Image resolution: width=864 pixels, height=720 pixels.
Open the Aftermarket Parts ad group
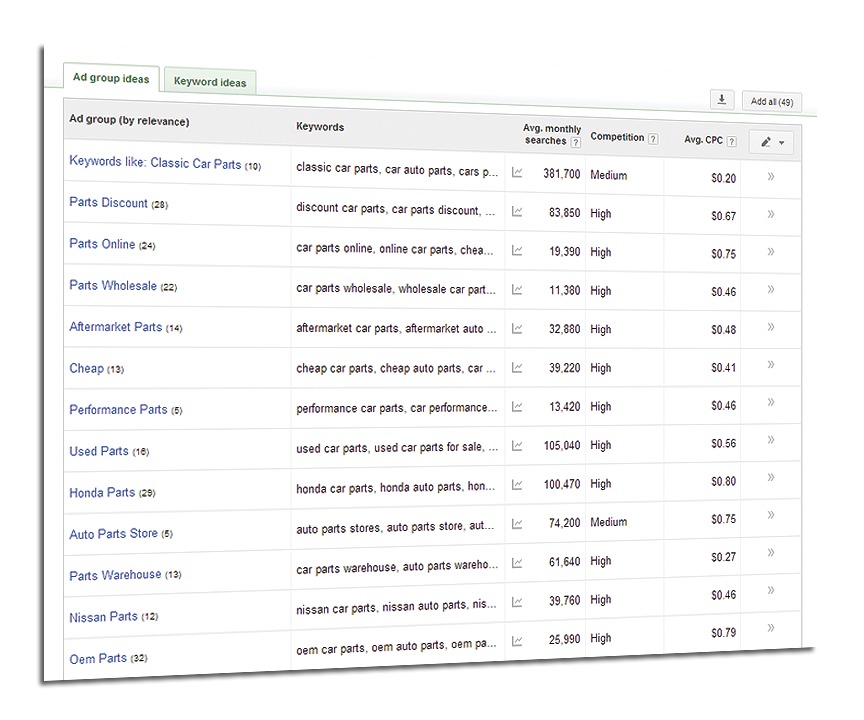pos(117,327)
